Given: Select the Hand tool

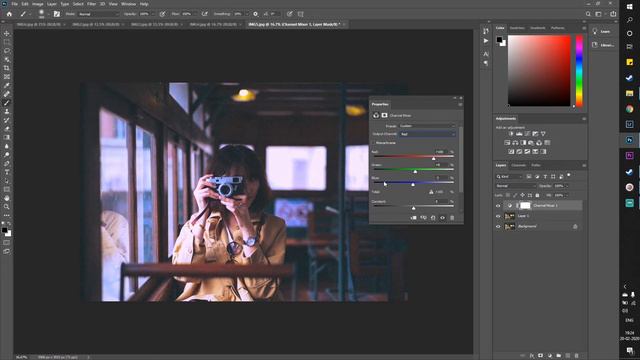Looking at the screenshot, I should [7, 198].
